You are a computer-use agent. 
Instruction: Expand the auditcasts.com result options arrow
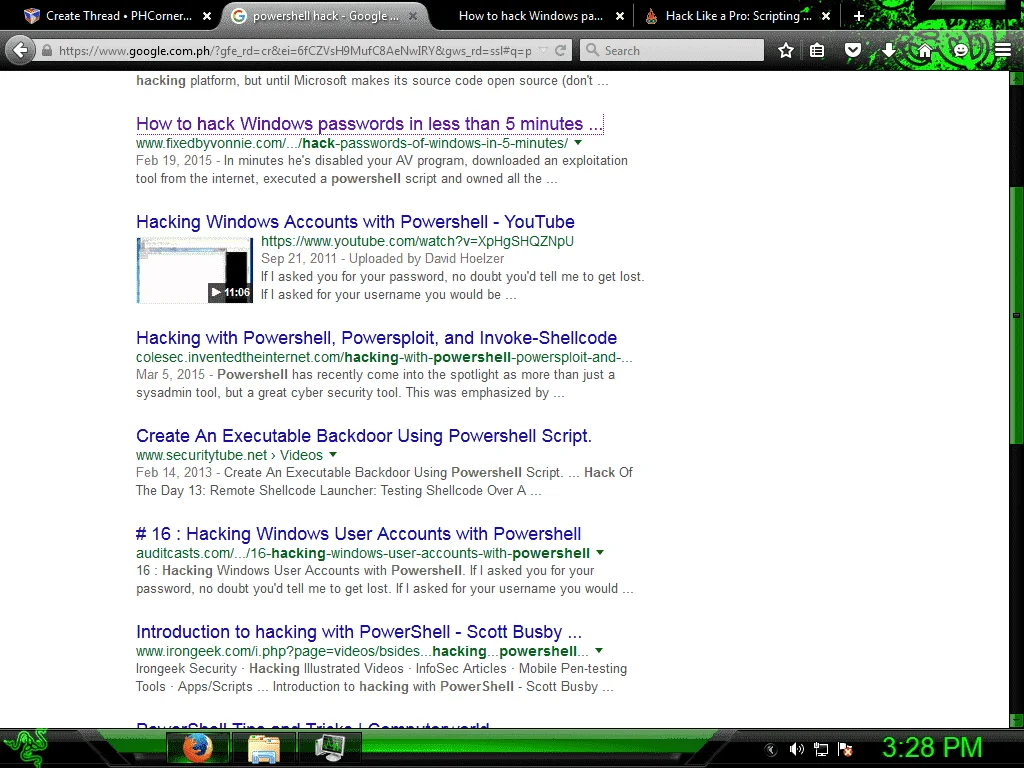(x=600, y=552)
